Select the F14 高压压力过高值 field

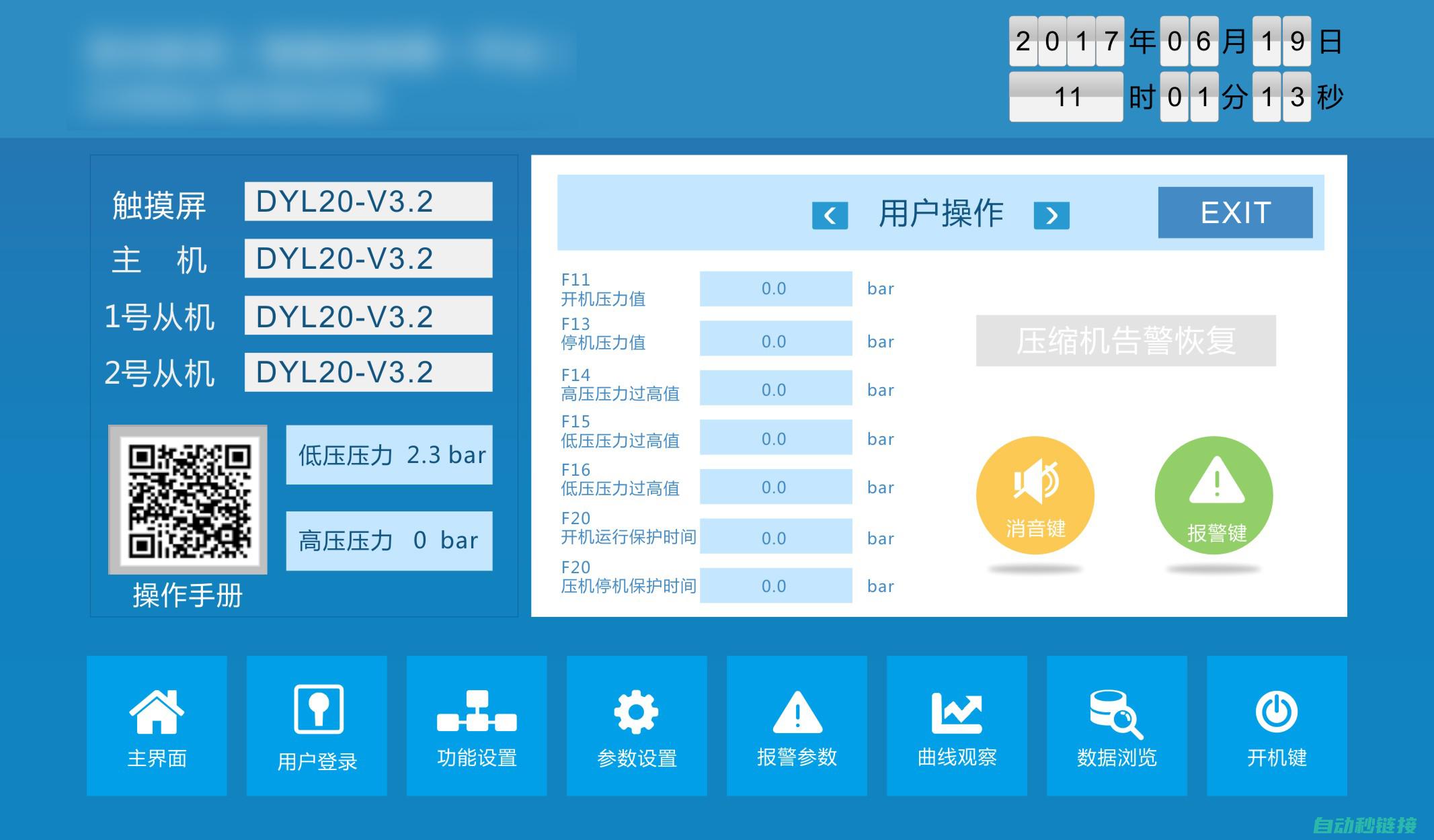(776, 388)
